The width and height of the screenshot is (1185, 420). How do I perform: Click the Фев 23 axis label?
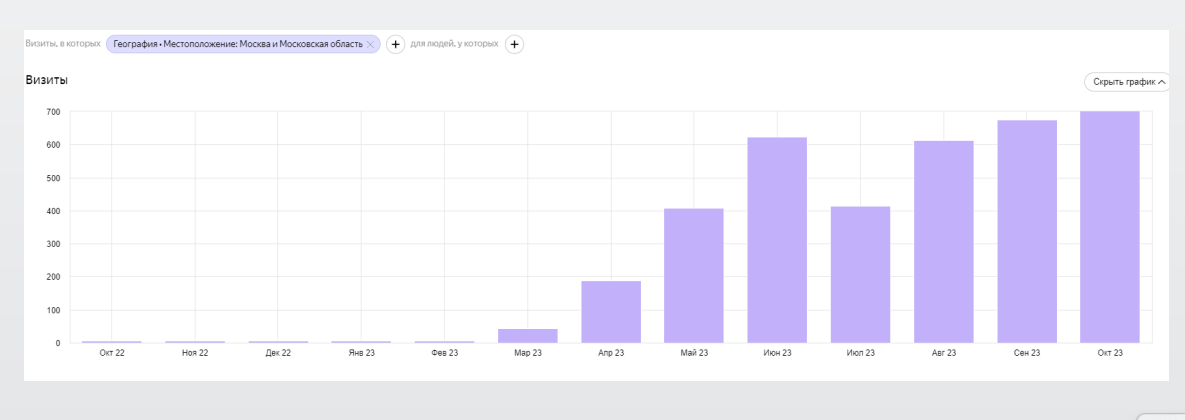(x=444, y=353)
